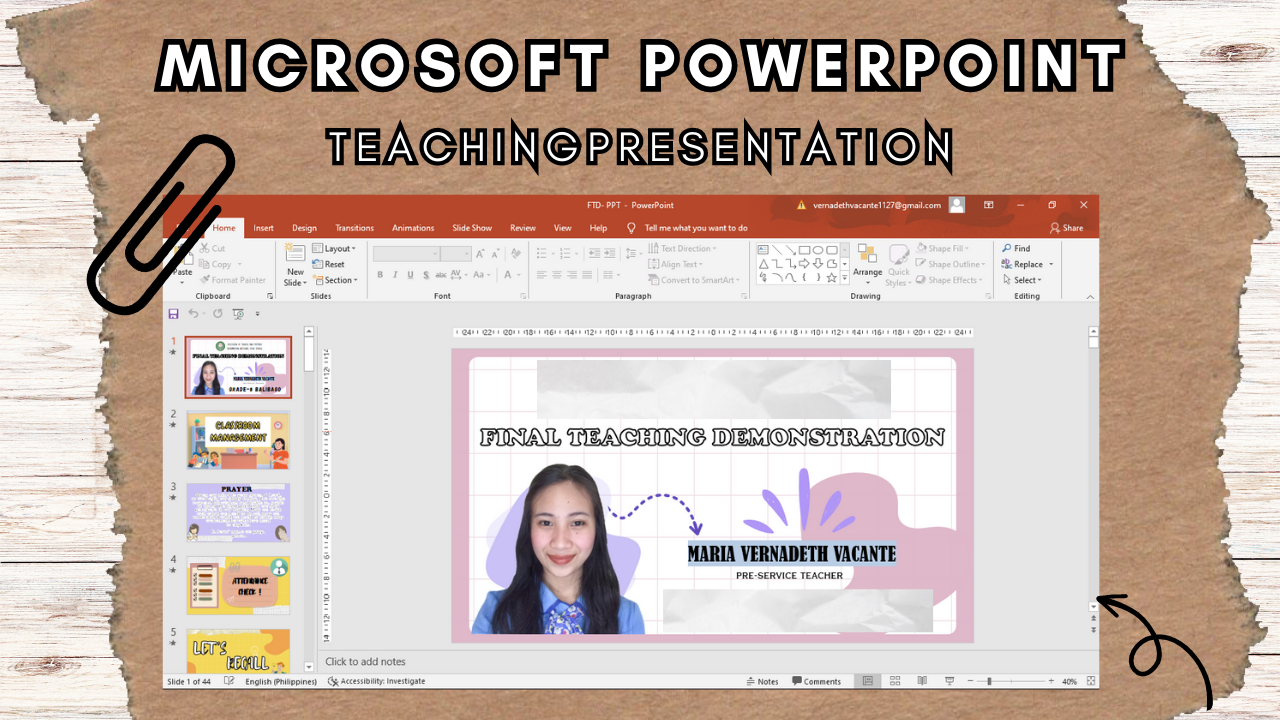Clear all formatting icon
1280x720 pixels.
(514, 254)
